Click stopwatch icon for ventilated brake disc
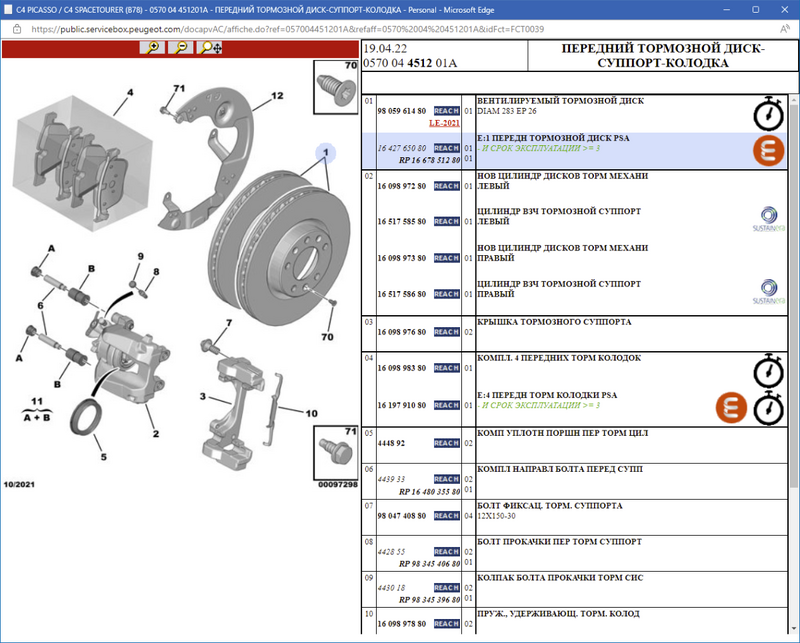The height and width of the screenshot is (643, 800). [768, 112]
